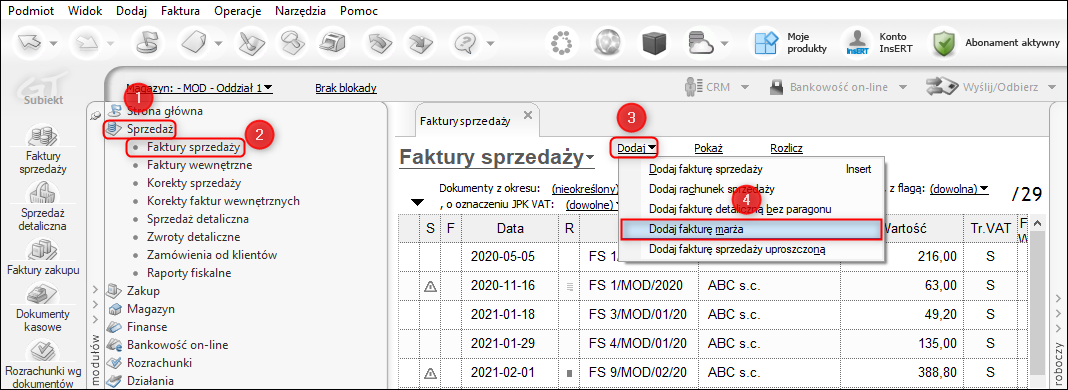Click the green Abonament aktywny shield icon
This screenshot has height=390, width=1068.
(x=943, y=42)
